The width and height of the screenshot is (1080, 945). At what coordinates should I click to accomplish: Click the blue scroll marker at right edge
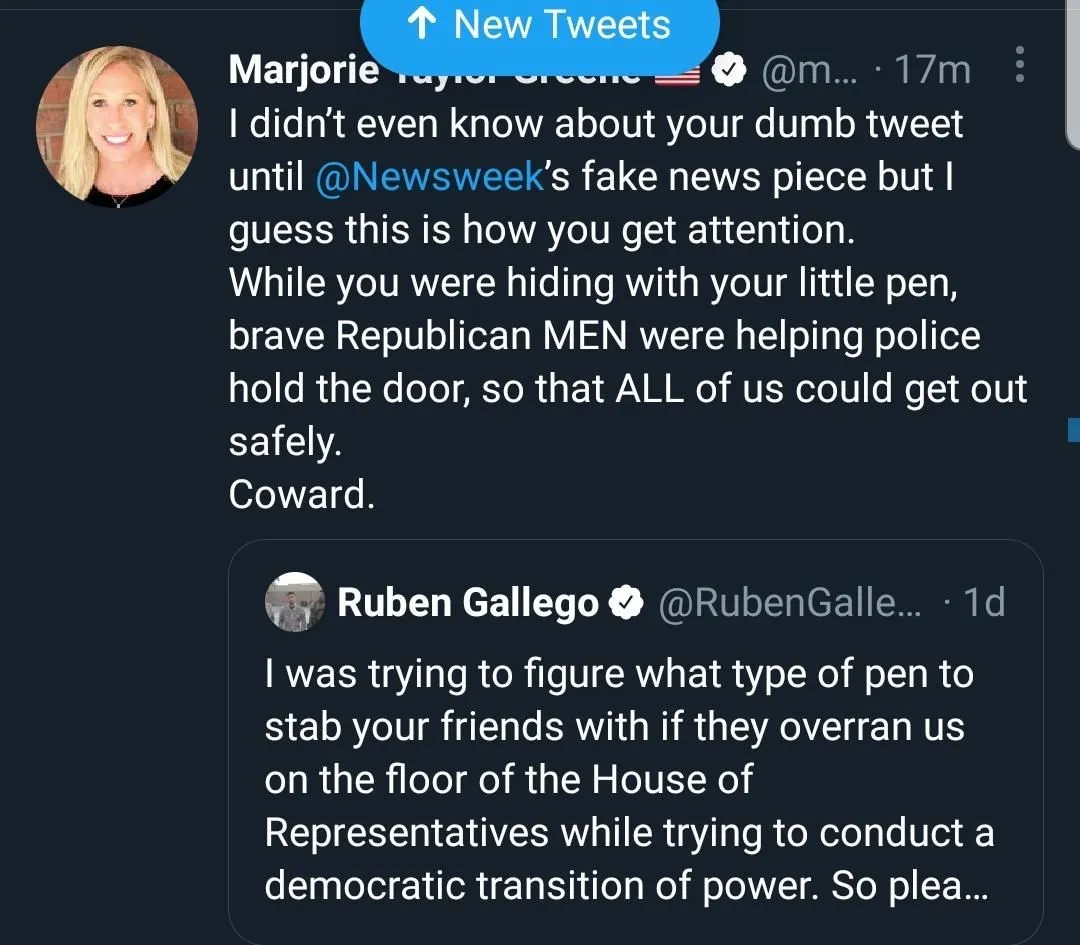pyautogui.click(x=1074, y=430)
